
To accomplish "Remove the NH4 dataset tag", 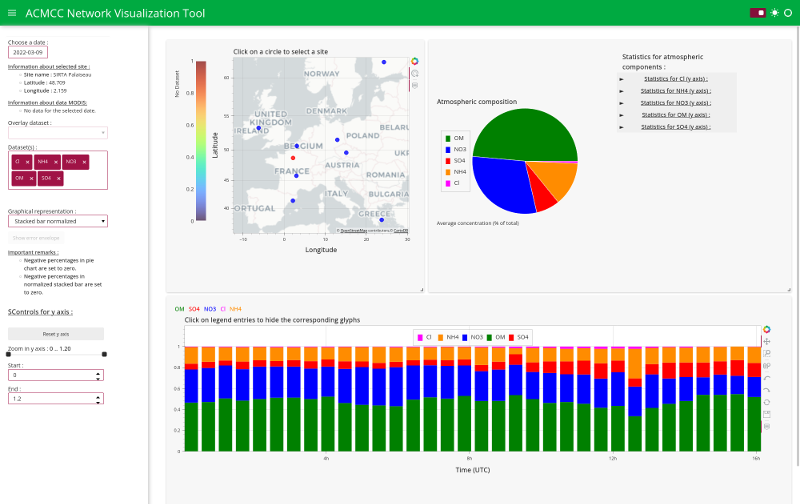I will (56, 162).
